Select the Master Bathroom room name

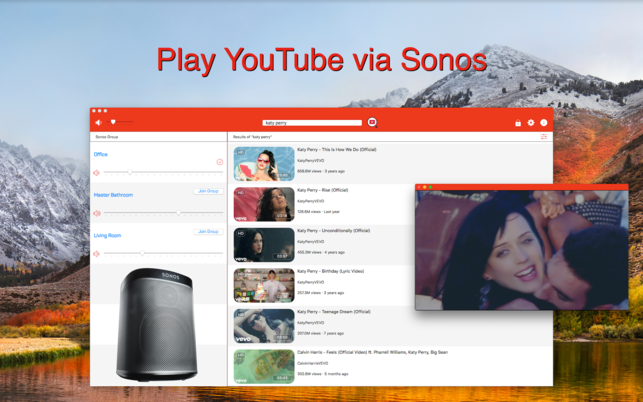113,195
